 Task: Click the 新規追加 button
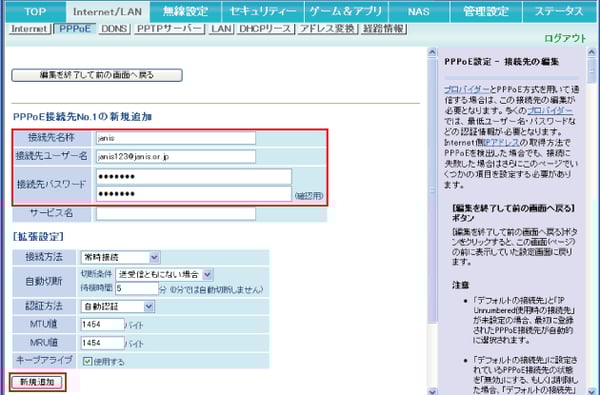(37, 382)
